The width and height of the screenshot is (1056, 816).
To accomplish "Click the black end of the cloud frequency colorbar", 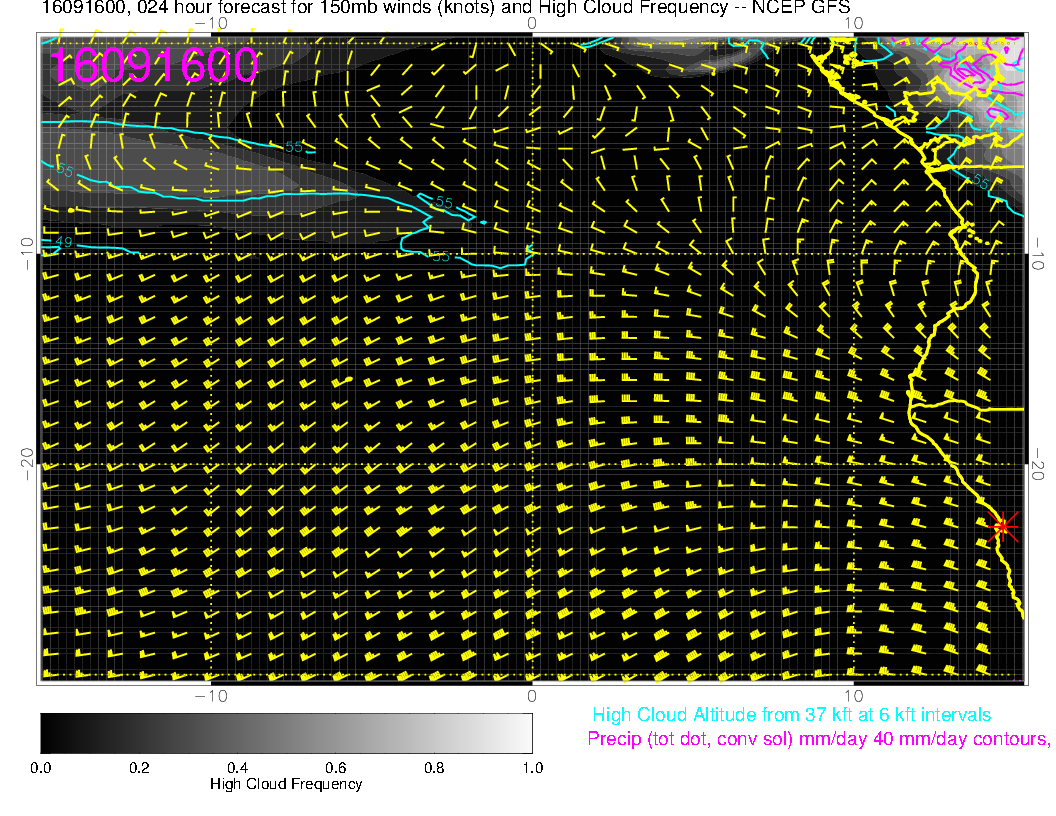I will point(50,733).
